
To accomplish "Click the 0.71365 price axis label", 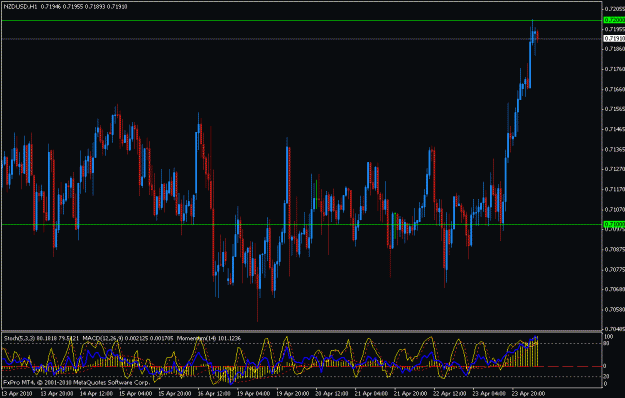I will point(615,149).
